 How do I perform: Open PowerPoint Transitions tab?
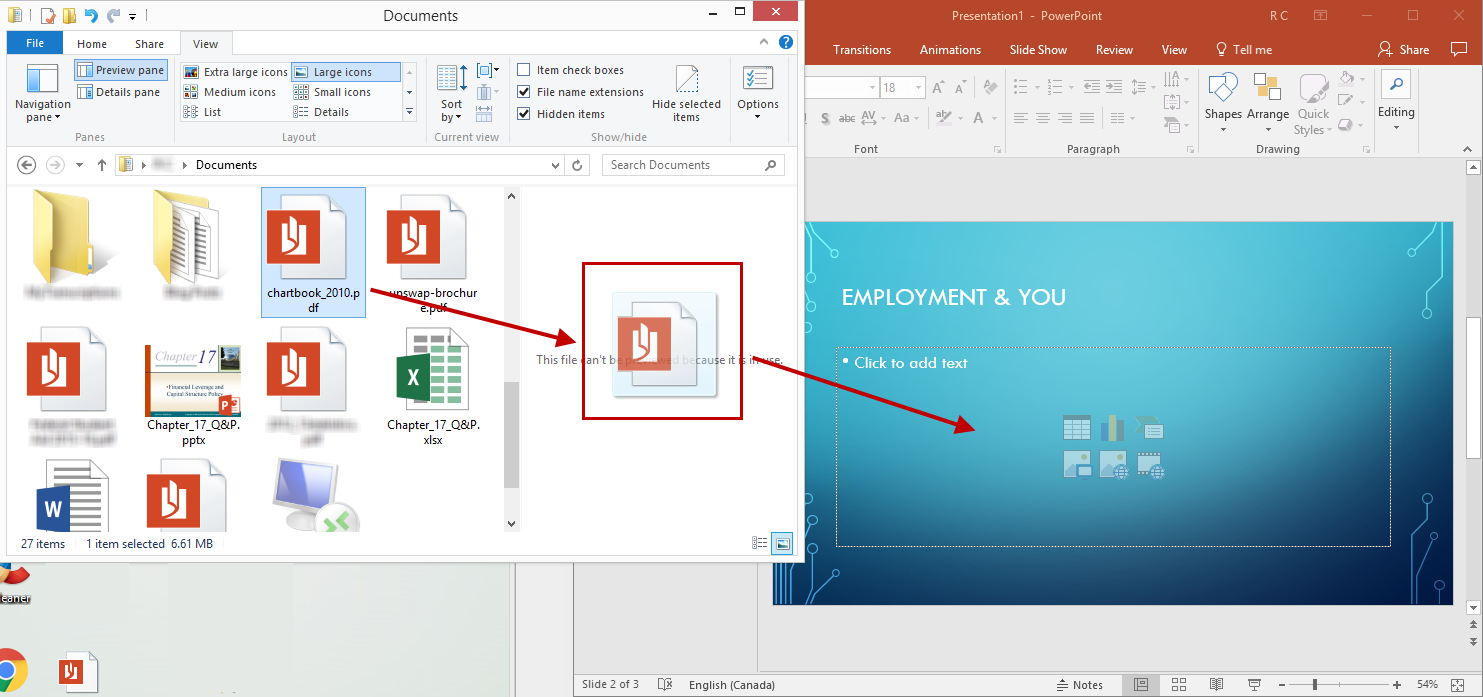pos(862,50)
